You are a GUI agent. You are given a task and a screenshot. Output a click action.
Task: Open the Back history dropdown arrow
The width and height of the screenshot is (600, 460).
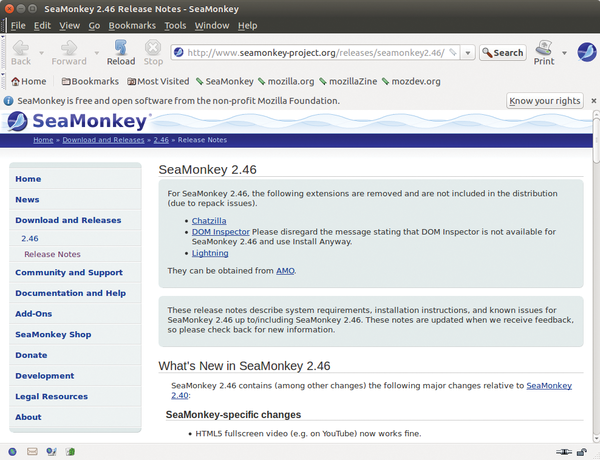41,53
